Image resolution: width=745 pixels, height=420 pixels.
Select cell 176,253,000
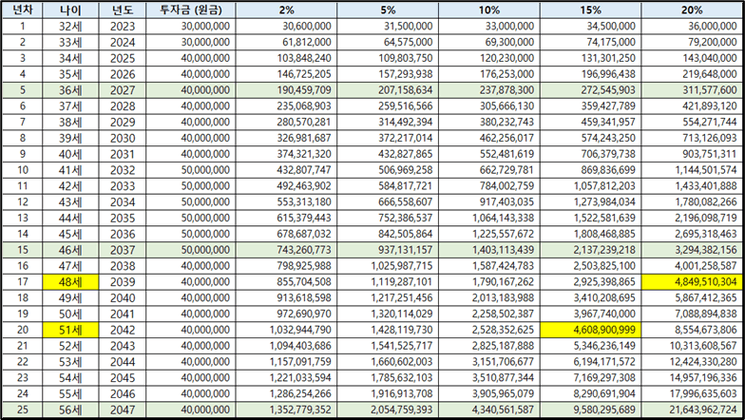coord(489,74)
